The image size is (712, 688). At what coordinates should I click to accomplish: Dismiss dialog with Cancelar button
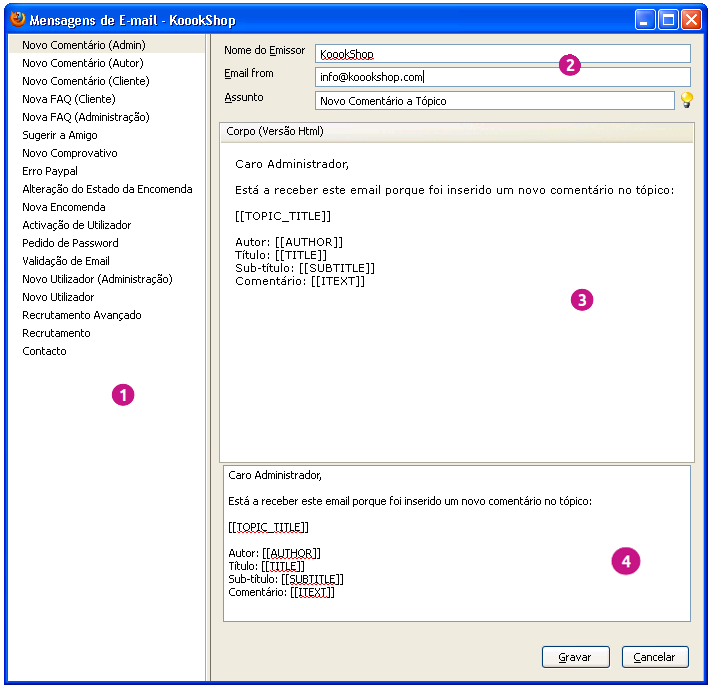pos(655,657)
